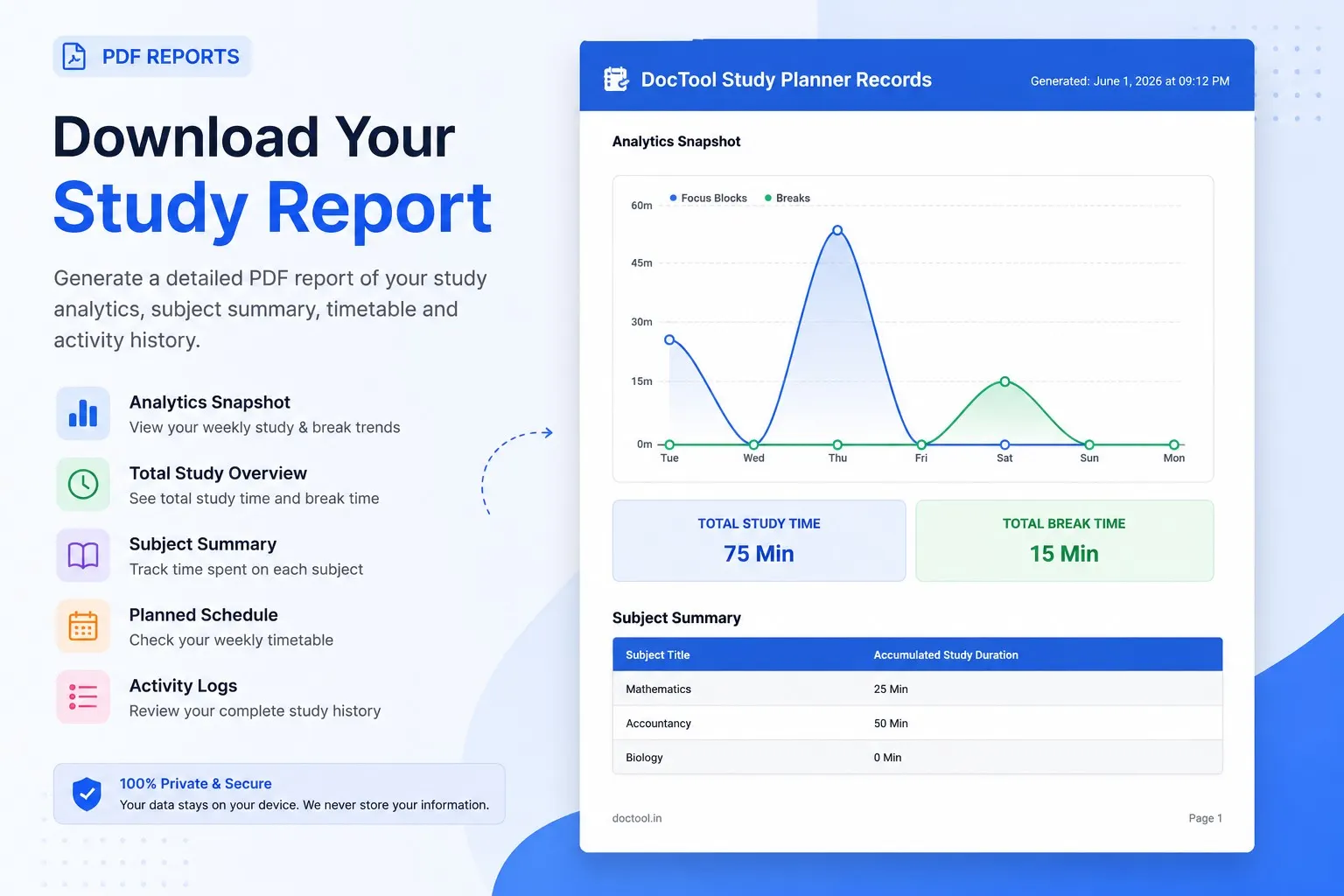Select the Biology table cell
1344x896 pixels.
point(644,758)
